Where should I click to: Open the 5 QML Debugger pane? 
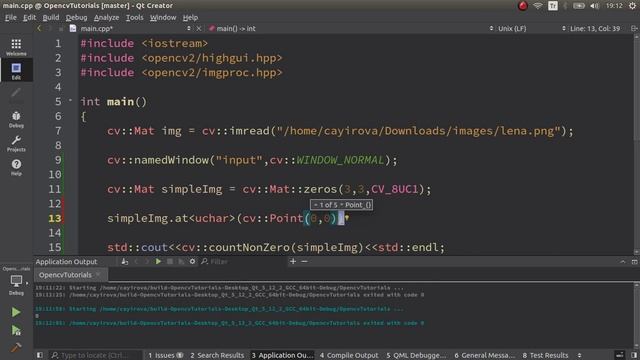(x=416, y=355)
